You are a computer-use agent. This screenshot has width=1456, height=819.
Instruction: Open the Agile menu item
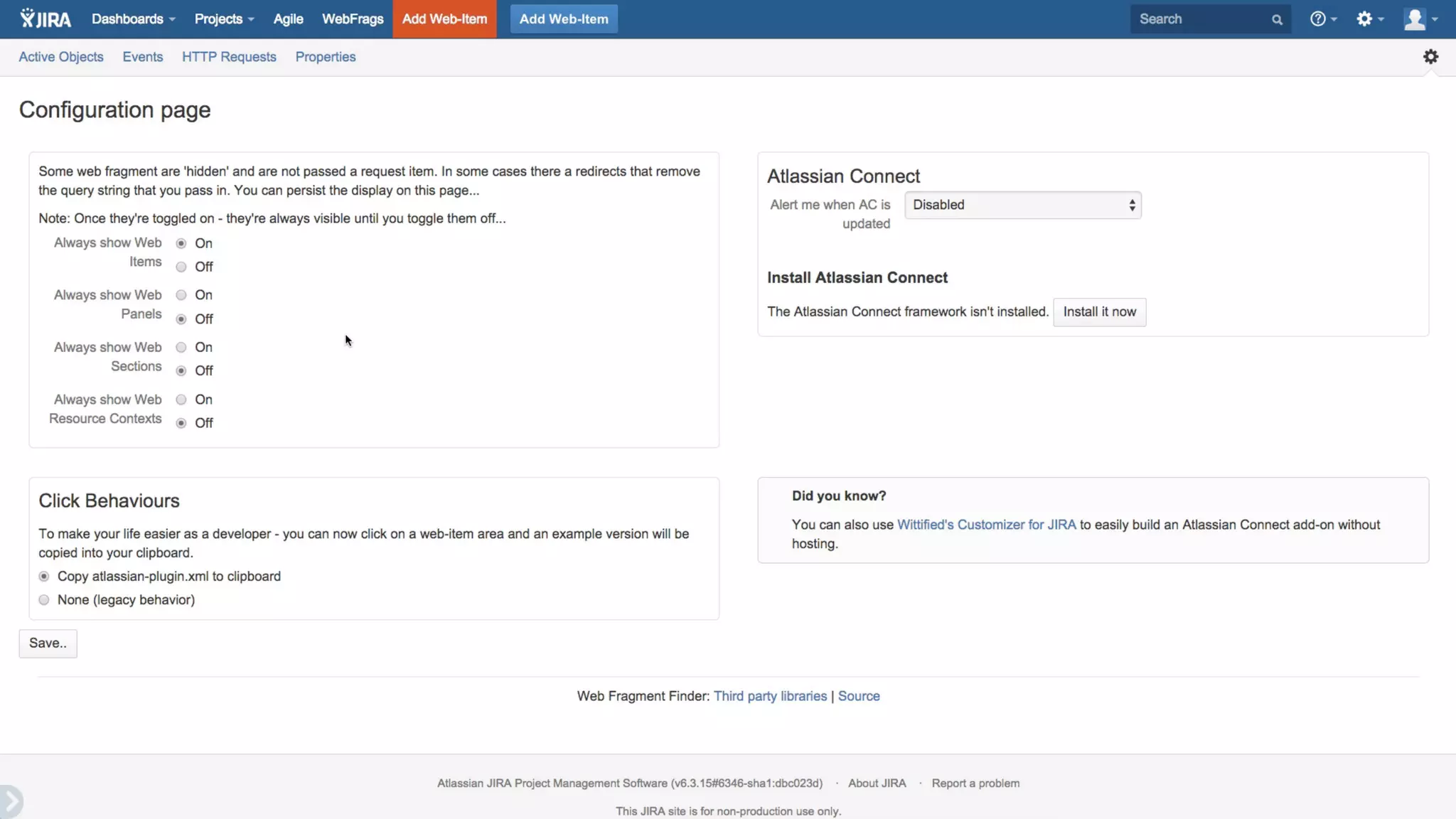[x=288, y=19]
